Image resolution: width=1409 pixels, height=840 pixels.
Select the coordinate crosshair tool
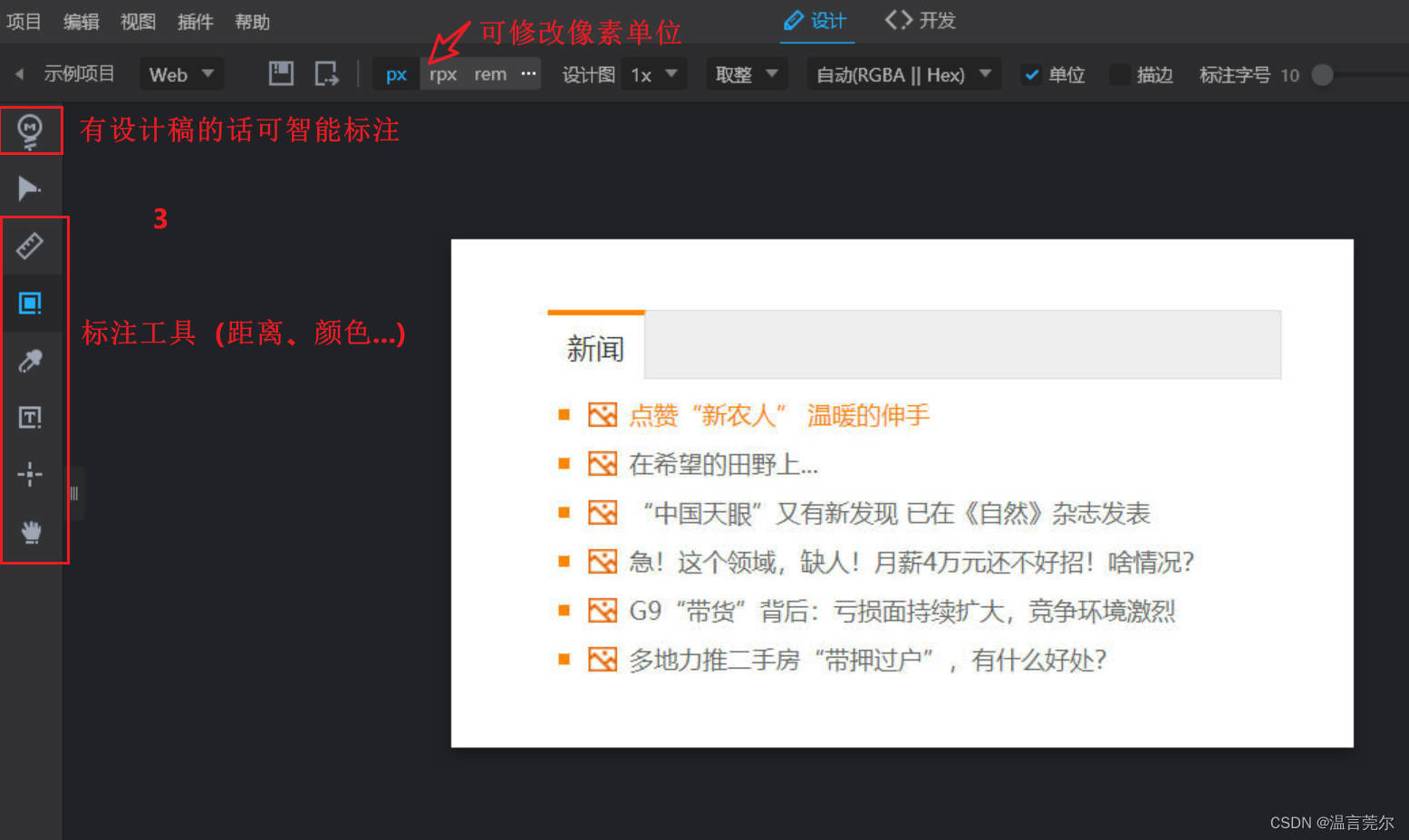coord(30,474)
